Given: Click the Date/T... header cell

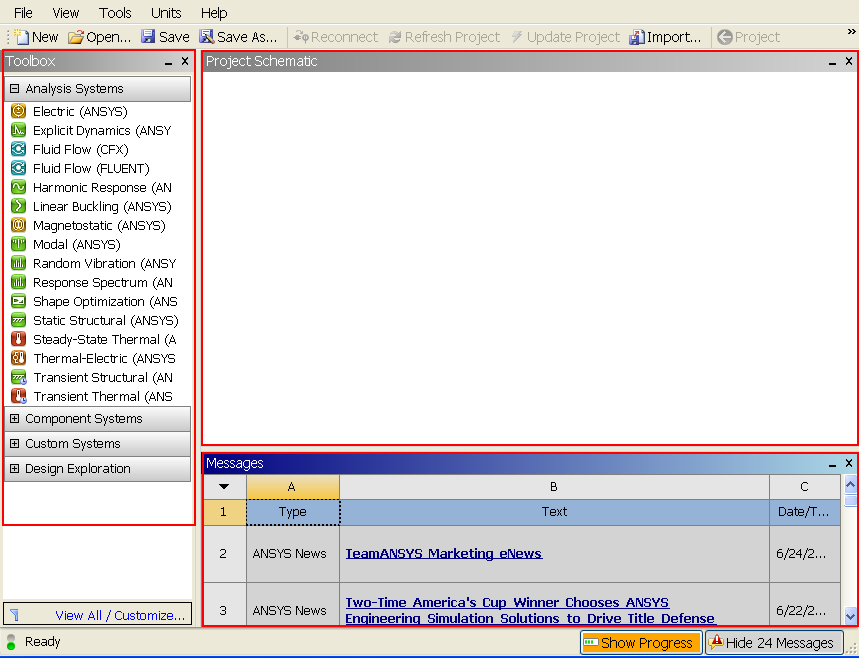Looking at the screenshot, I should [x=804, y=512].
